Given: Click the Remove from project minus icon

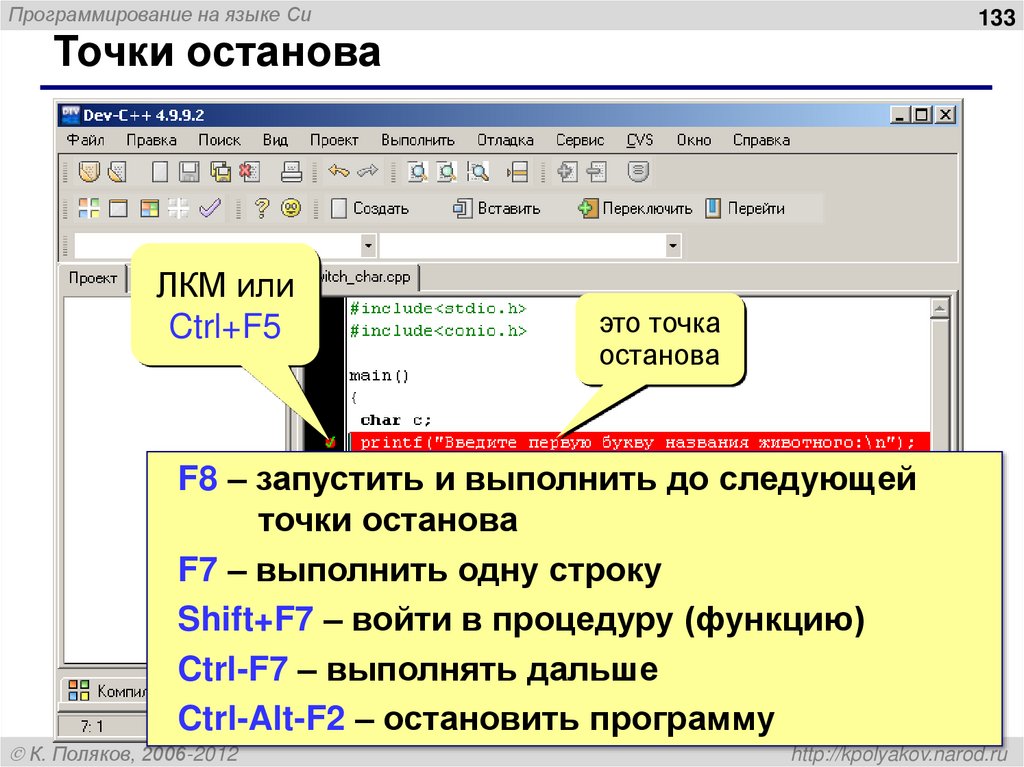Looking at the screenshot, I should click(596, 172).
